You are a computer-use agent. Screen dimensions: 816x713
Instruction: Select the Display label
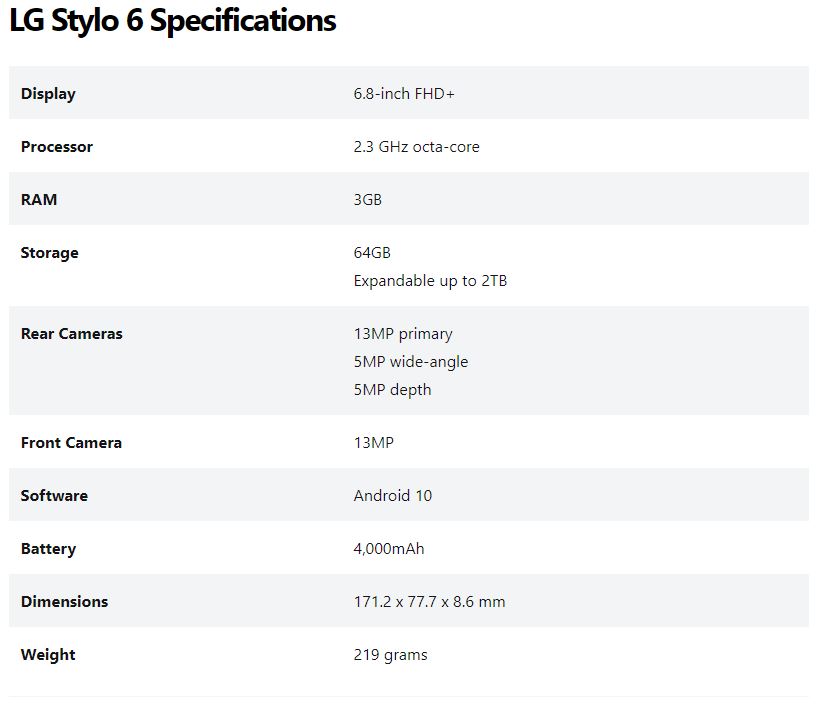[48, 94]
